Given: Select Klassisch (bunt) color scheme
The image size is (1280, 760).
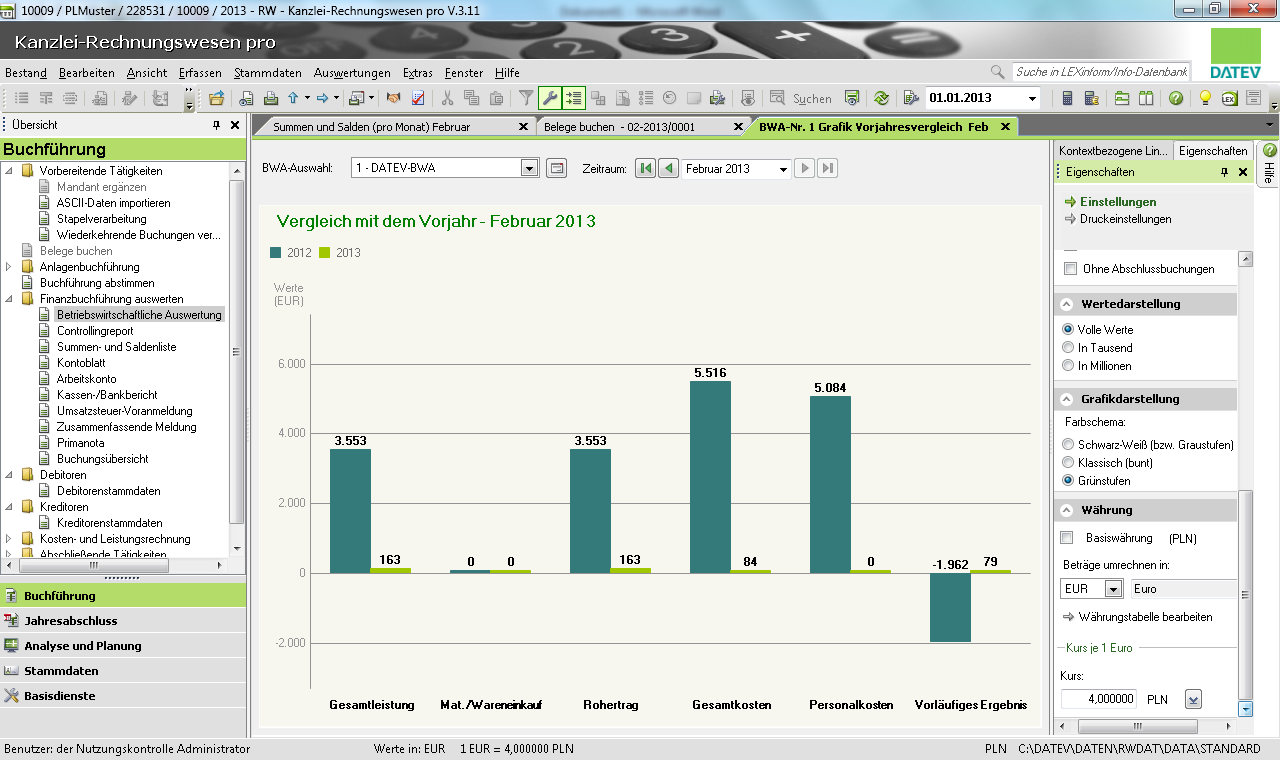Looking at the screenshot, I should coord(1068,462).
